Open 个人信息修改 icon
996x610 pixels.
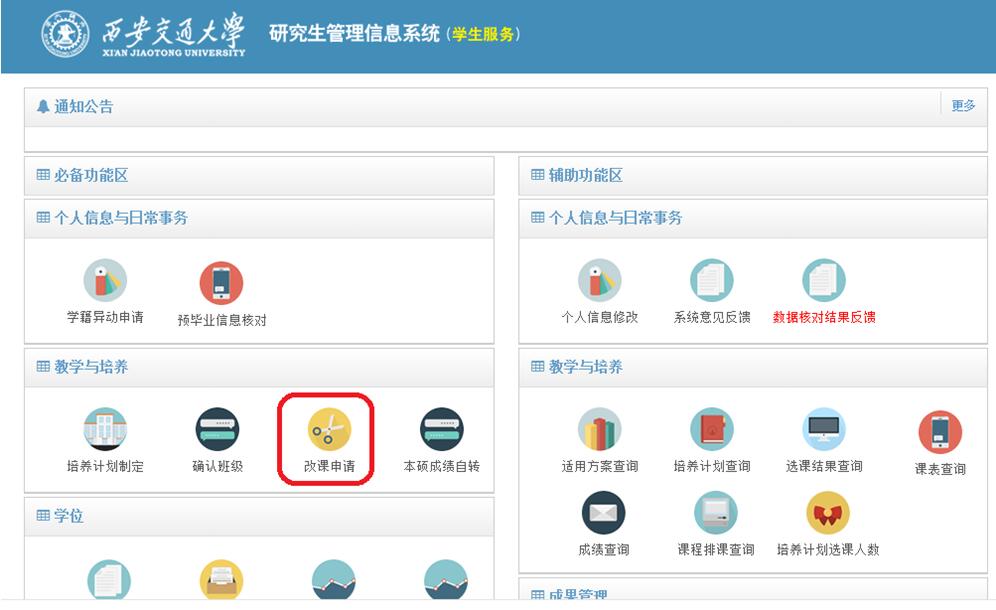tap(599, 281)
